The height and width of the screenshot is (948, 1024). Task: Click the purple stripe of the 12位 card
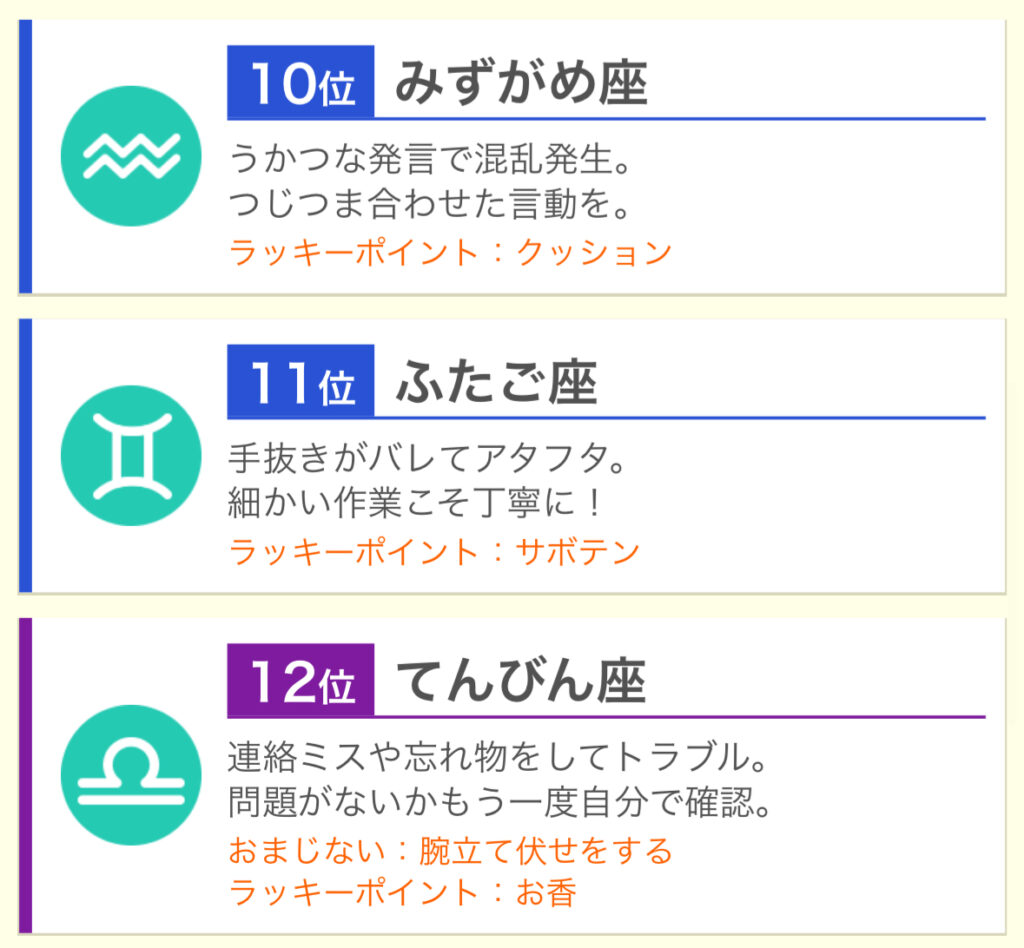(x=25, y=776)
